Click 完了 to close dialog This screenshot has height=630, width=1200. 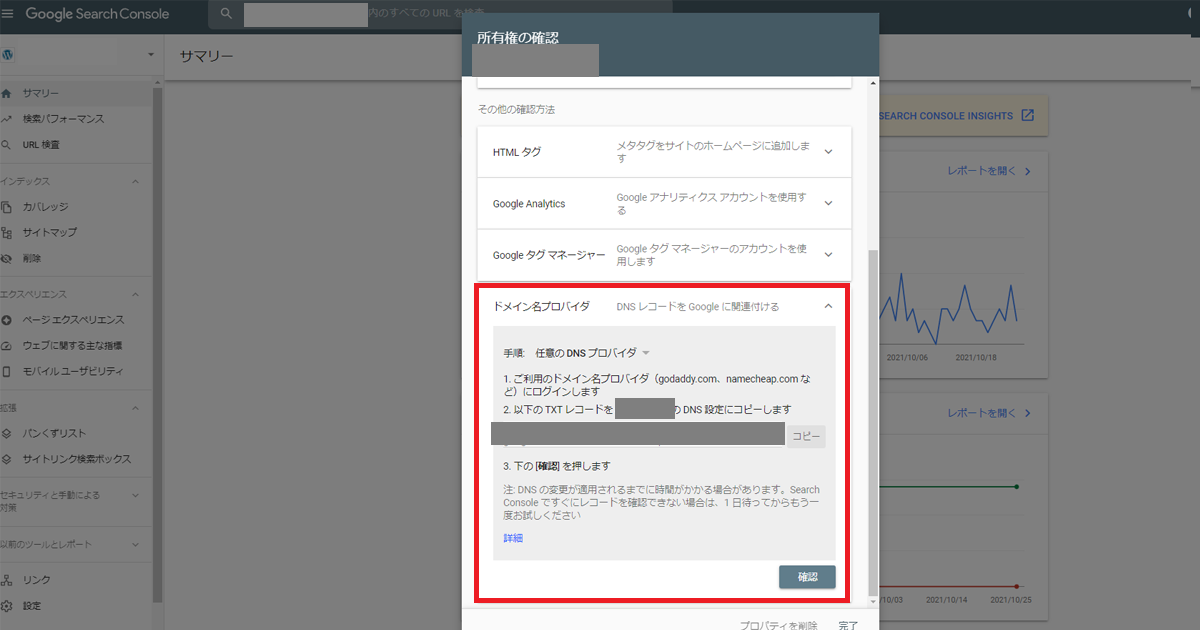[x=848, y=625]
